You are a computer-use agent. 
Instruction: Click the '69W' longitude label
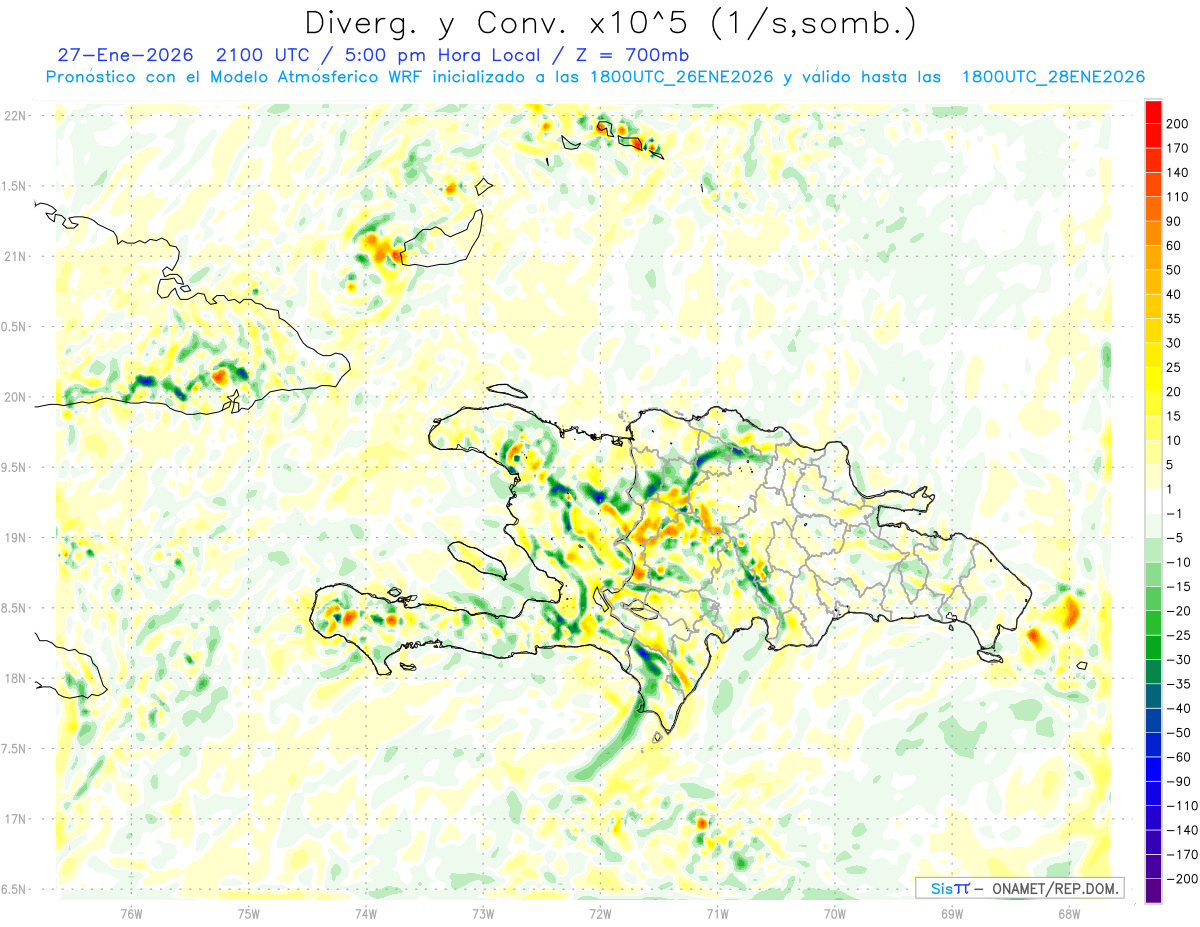[952, 912]
